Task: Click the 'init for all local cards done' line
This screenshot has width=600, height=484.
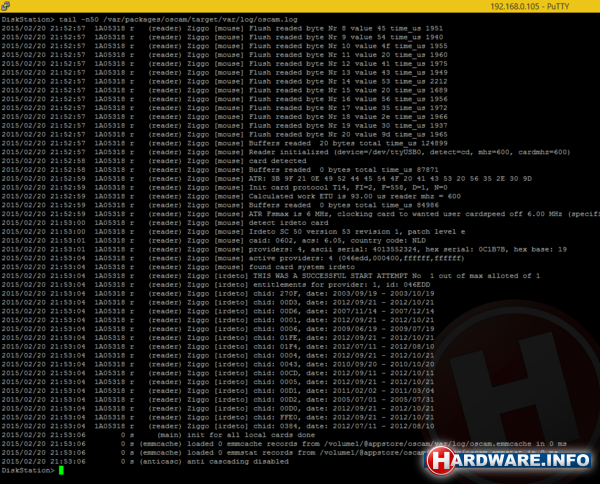Action: tap(158, 435)
